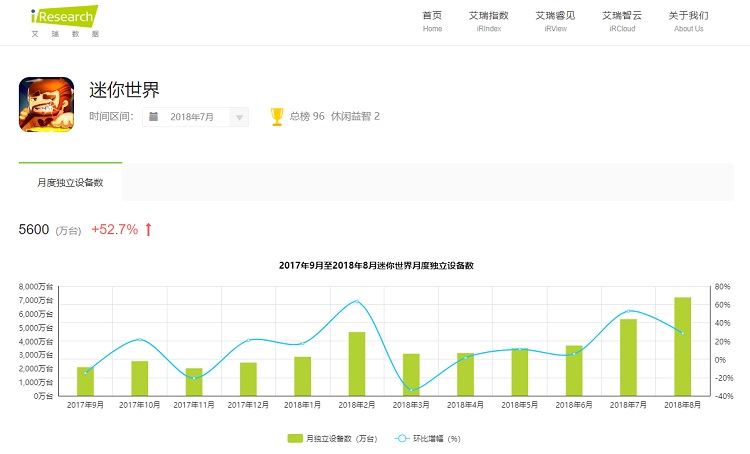Open the 艾瑞指数 iRIndex menu item
This screenshot has height=454, width=750.
488,22
